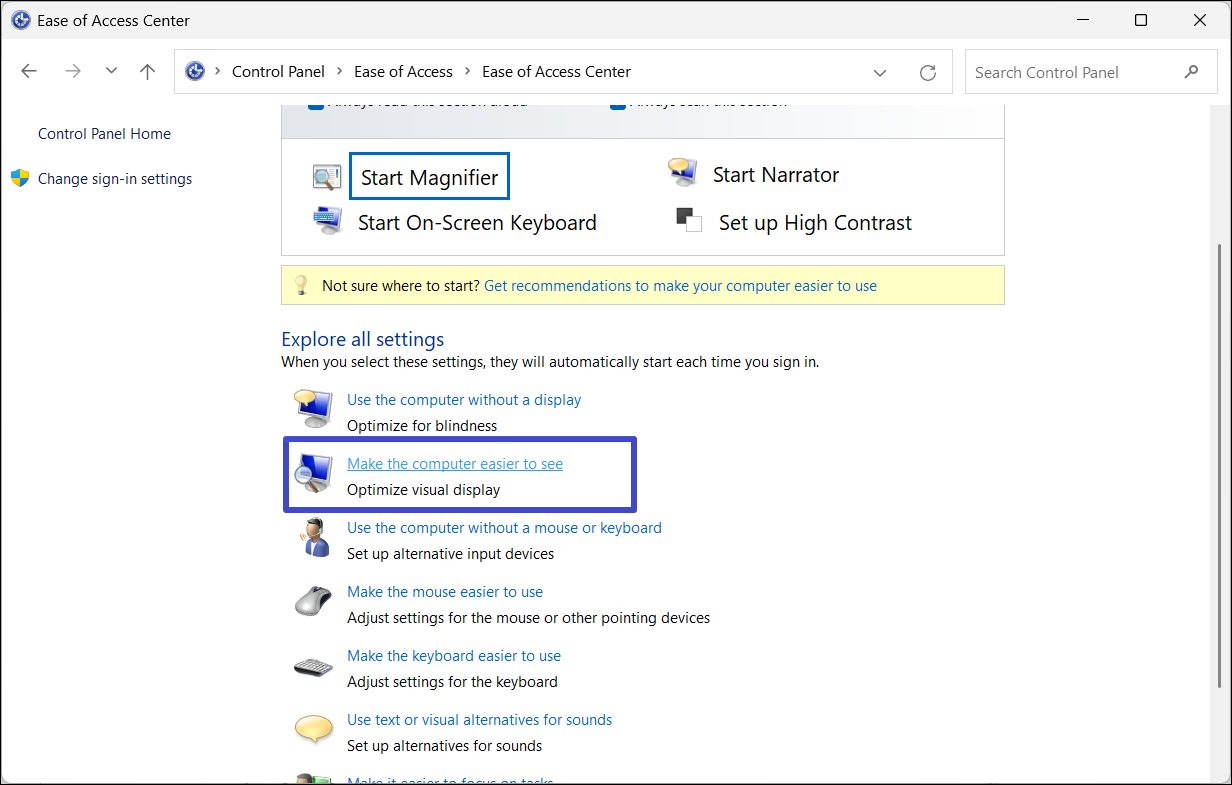Click the On-Screen Keyboard icon

[327, 221]
